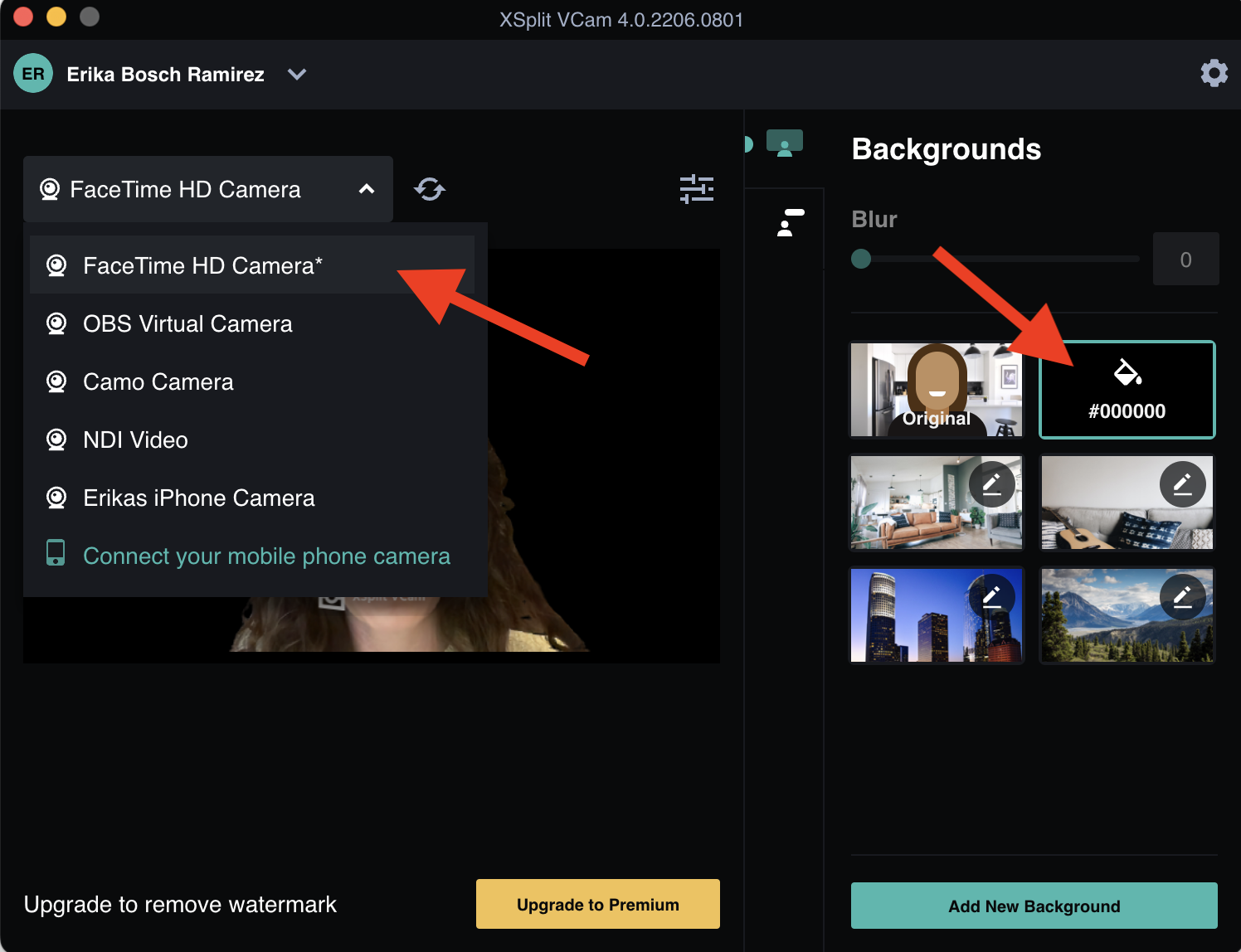Click Add New Background button

pyautogui.click(x=1034, y=906)
